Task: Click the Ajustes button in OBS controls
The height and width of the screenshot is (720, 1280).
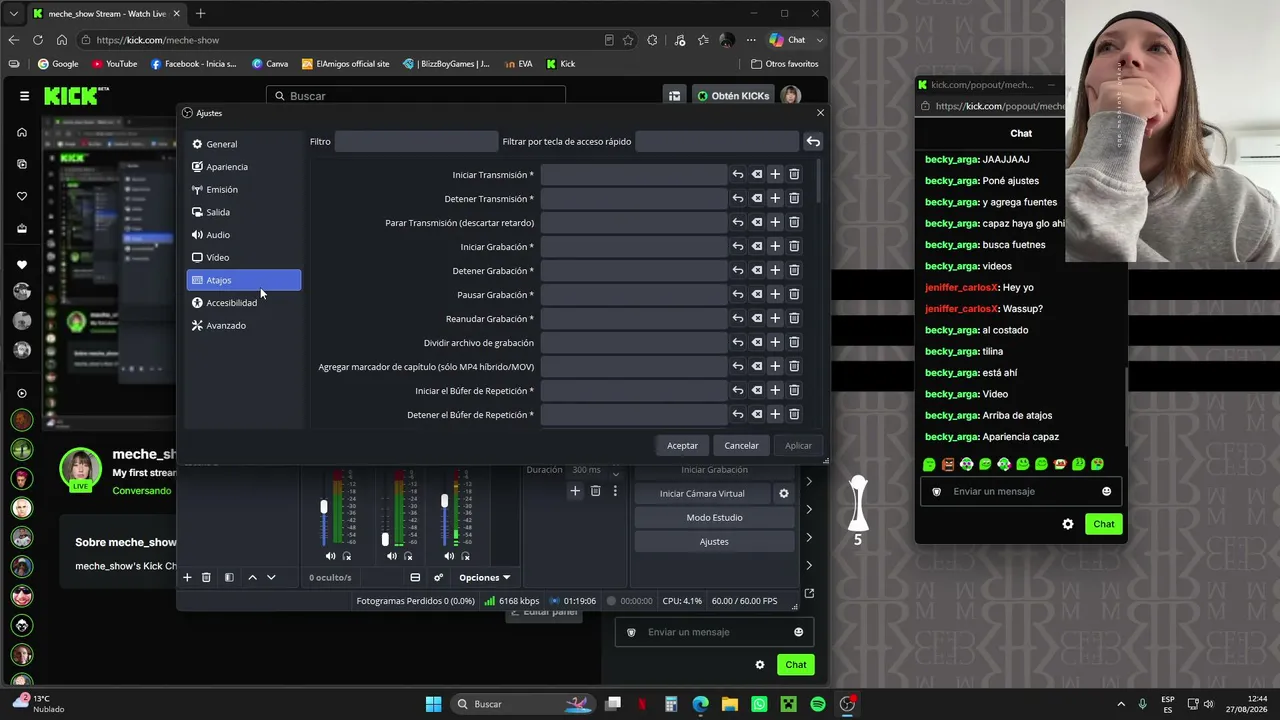Action: (714, 541)
